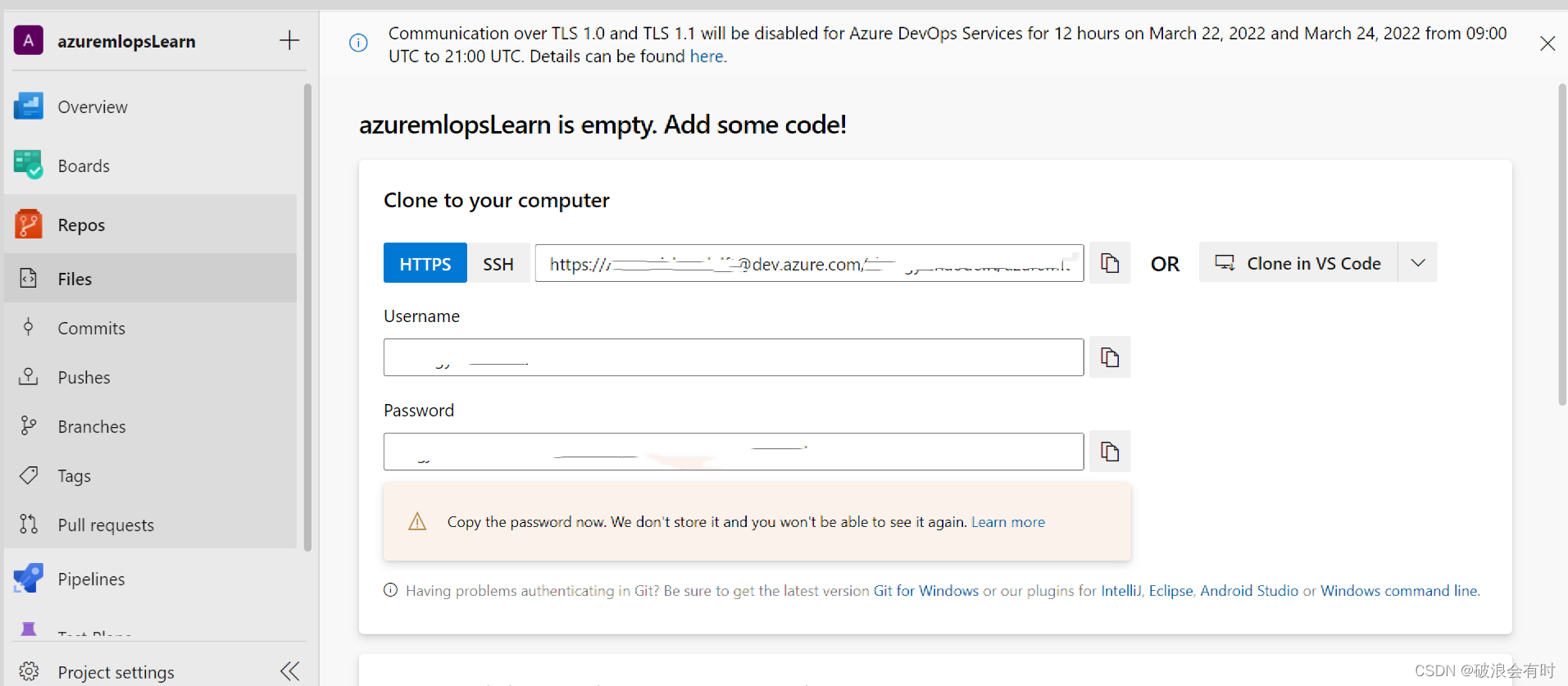Click the azuremlopsLearn project avatar icon

click(29, 40)
